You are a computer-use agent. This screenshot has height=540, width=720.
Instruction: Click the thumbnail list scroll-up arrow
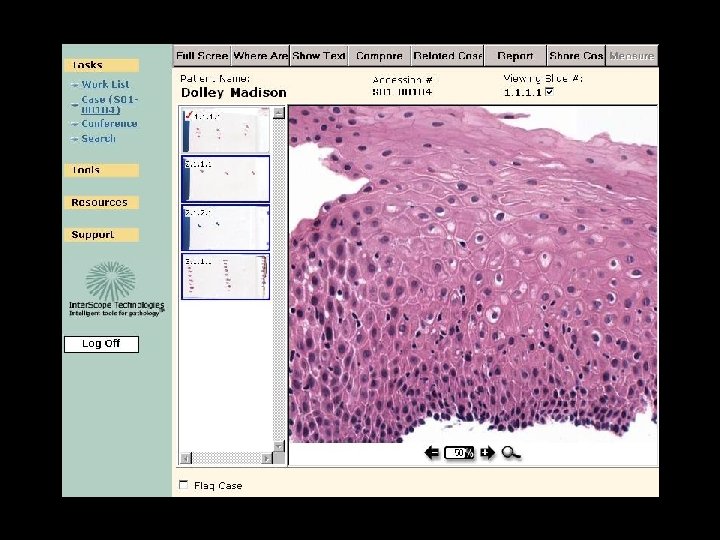tap(279, 113)
